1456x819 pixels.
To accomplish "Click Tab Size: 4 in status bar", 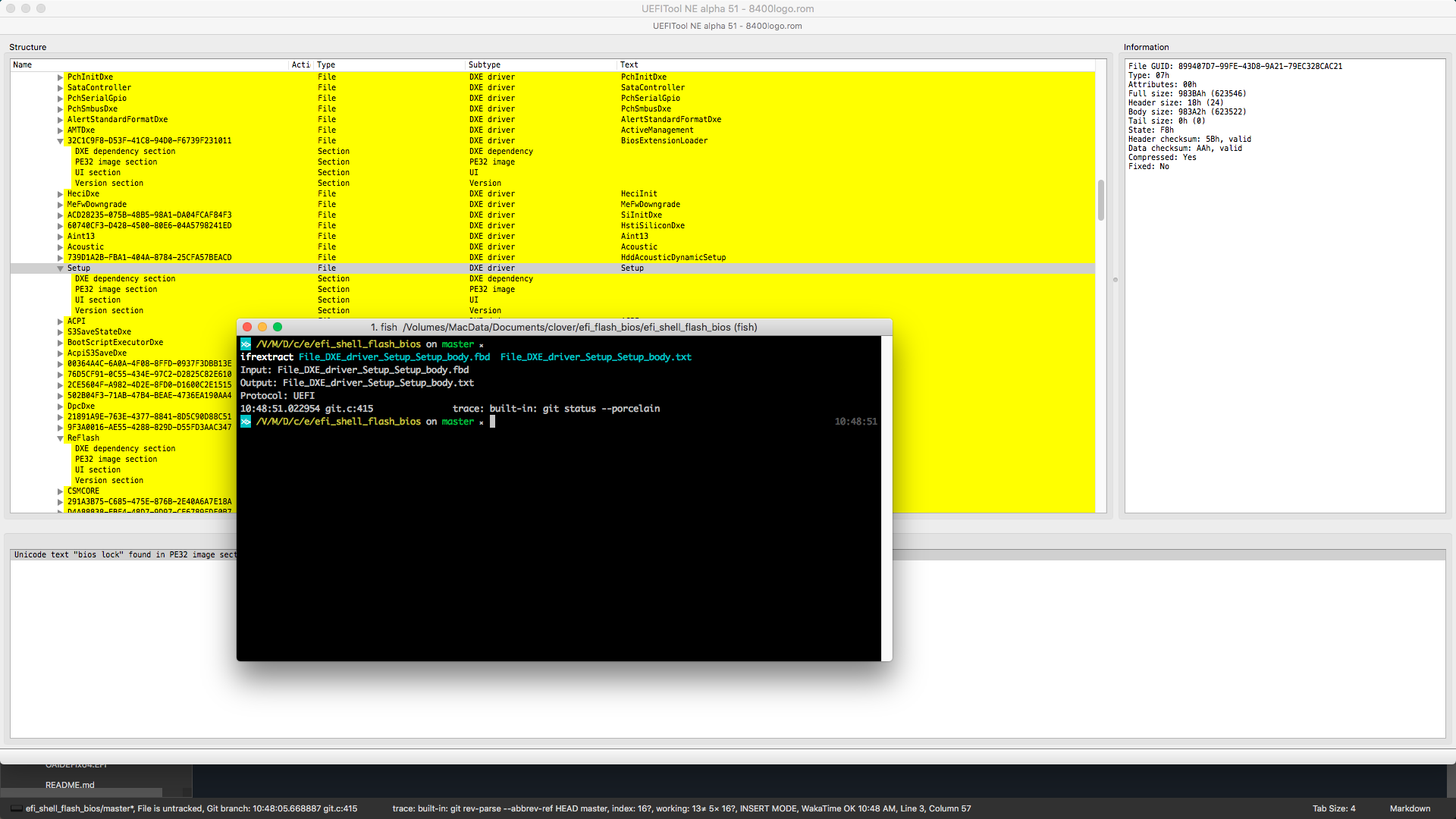I will point(1334,808).
